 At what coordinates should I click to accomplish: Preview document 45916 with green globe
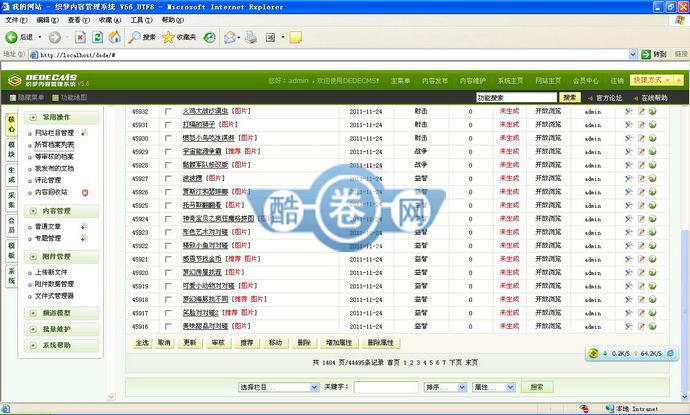pyautogui.click(x=653, y=326)
